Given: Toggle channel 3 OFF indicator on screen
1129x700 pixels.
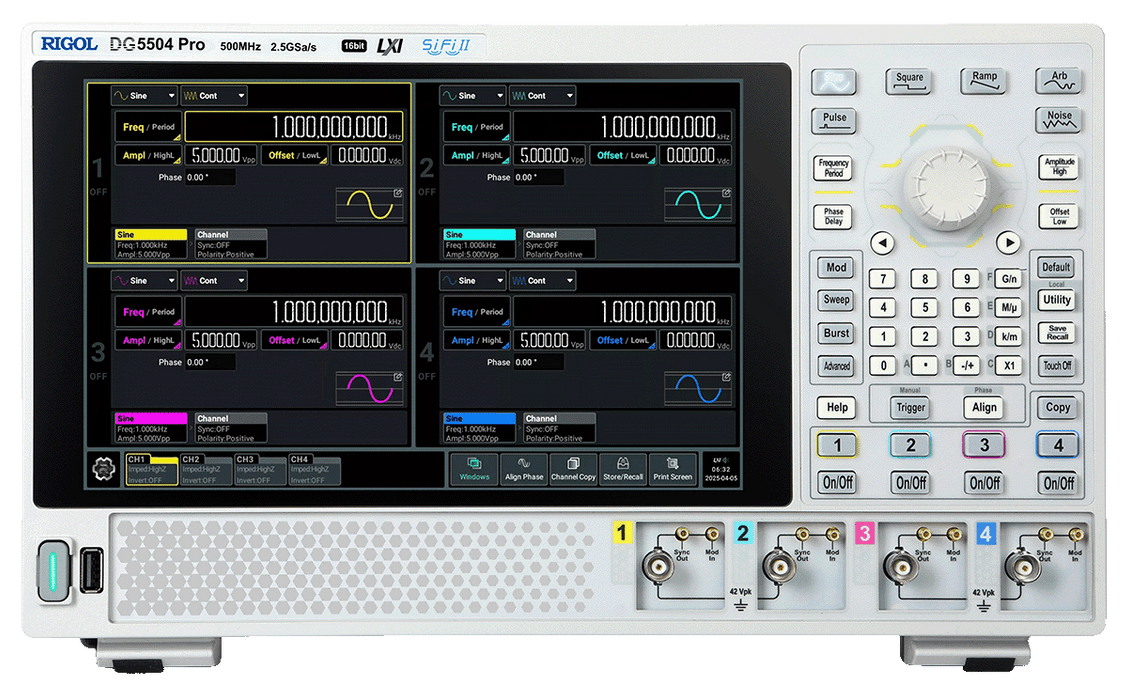Looking at the screenshot, I should click(99, 377).
